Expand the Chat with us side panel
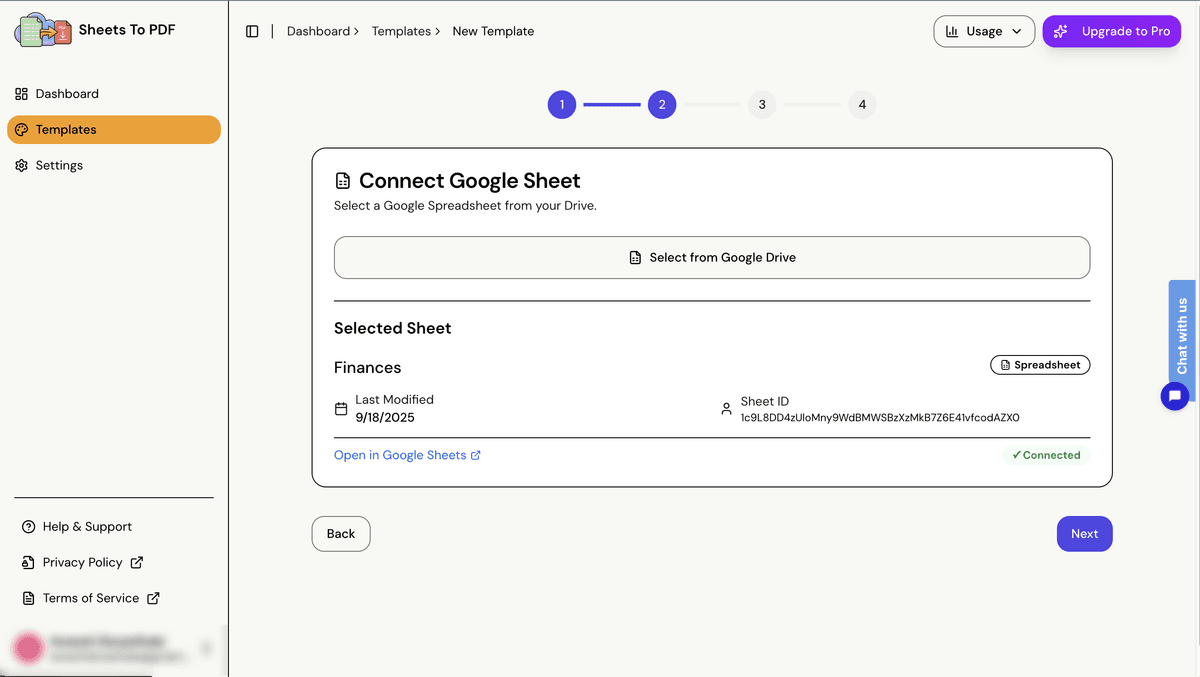Image resolution: width=1200 pixels, height=677 pixels. pos(1182,338)
